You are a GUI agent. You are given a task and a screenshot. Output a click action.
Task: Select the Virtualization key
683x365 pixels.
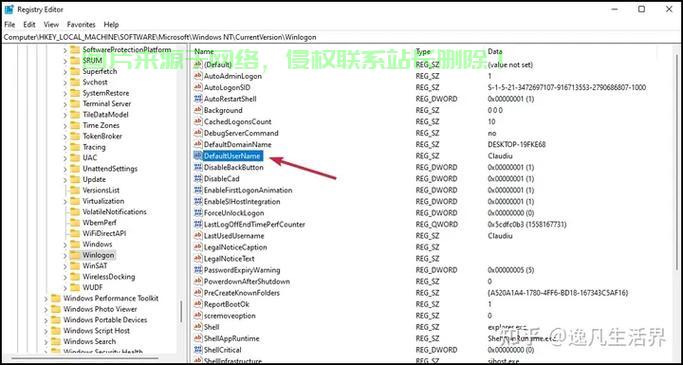click(103, 201)
